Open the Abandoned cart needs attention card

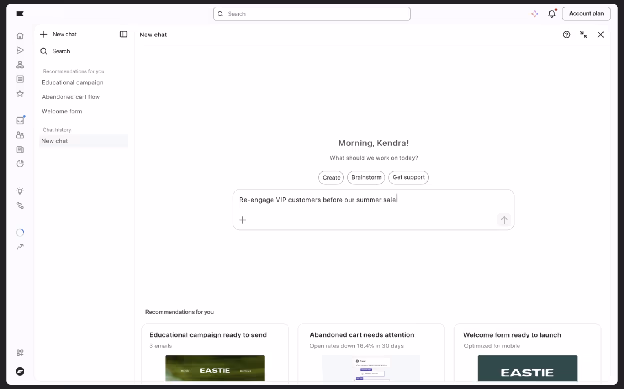[x=371, y=353]
